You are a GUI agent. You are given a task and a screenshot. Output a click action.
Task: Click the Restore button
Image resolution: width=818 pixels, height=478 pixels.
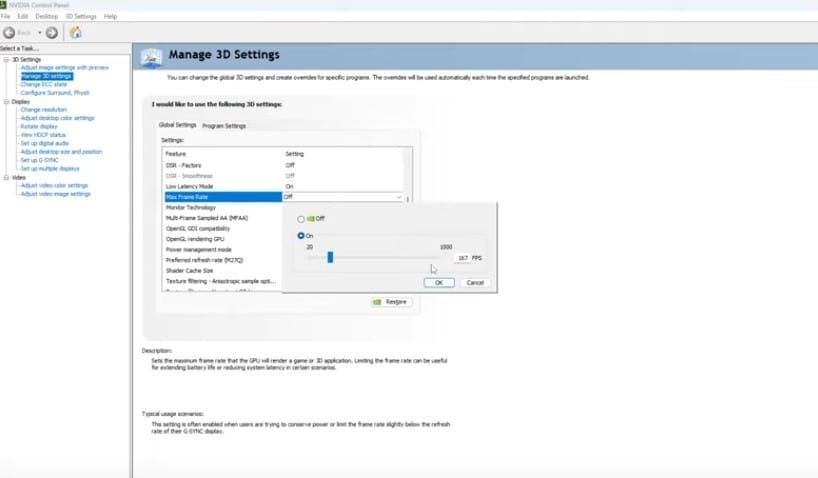coord(391,302)
